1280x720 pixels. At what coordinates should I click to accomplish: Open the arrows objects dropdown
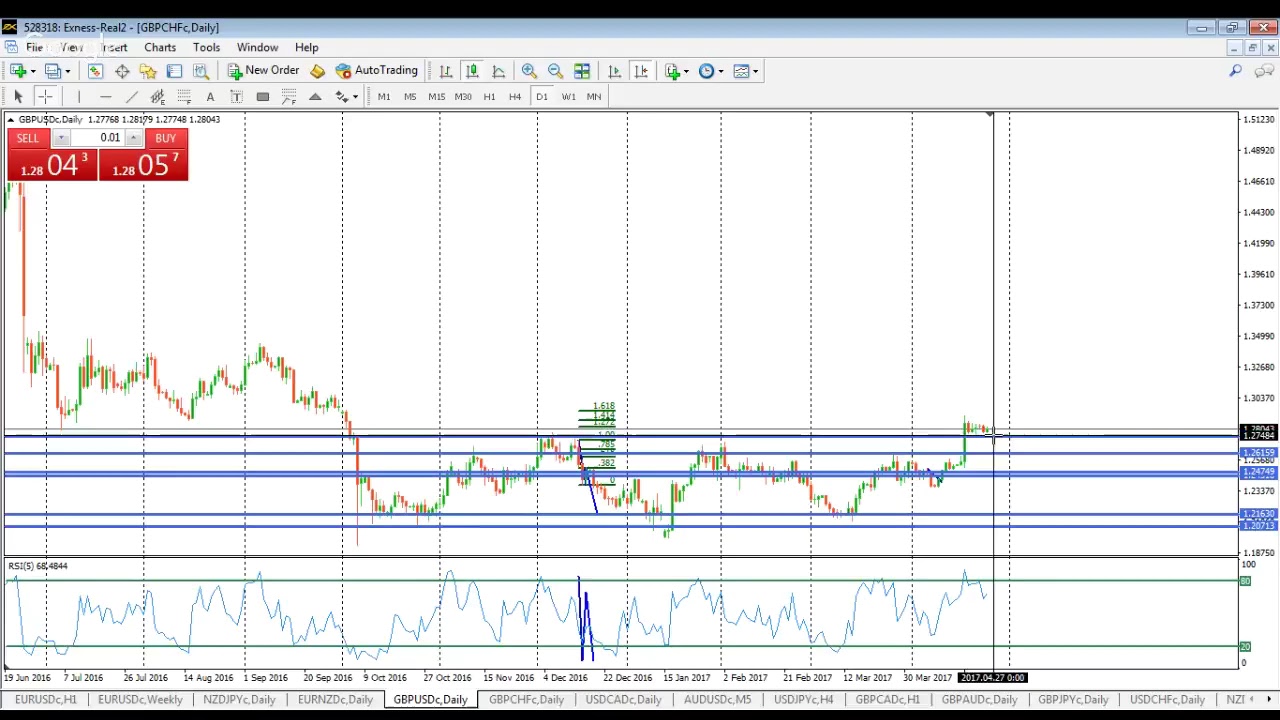click(x=346, y=97)
